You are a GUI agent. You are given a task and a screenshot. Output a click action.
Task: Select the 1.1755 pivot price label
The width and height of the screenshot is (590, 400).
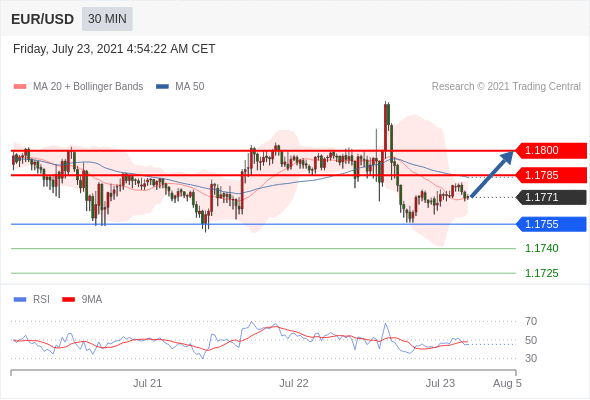(551, 224)
